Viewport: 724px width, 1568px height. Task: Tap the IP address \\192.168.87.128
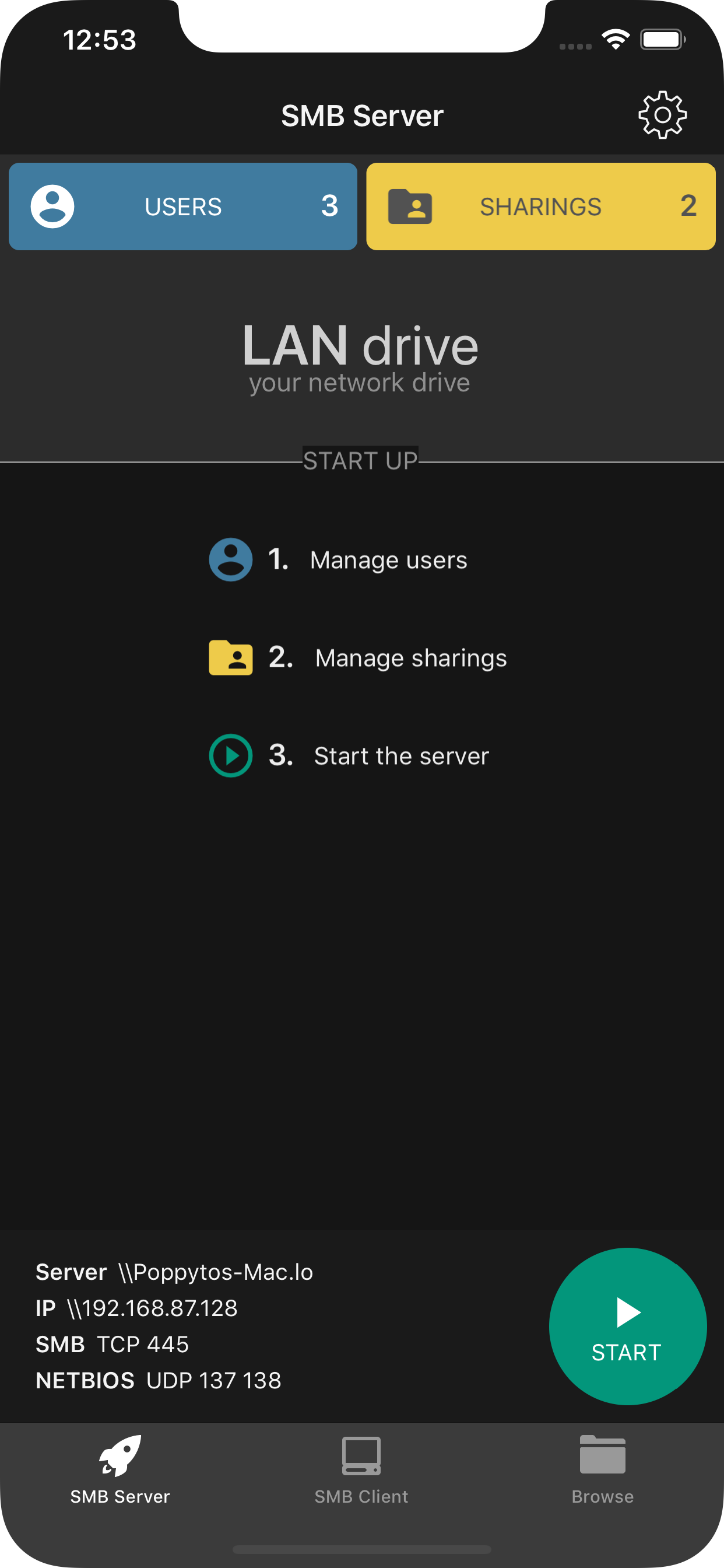[x=152, y=1308]
